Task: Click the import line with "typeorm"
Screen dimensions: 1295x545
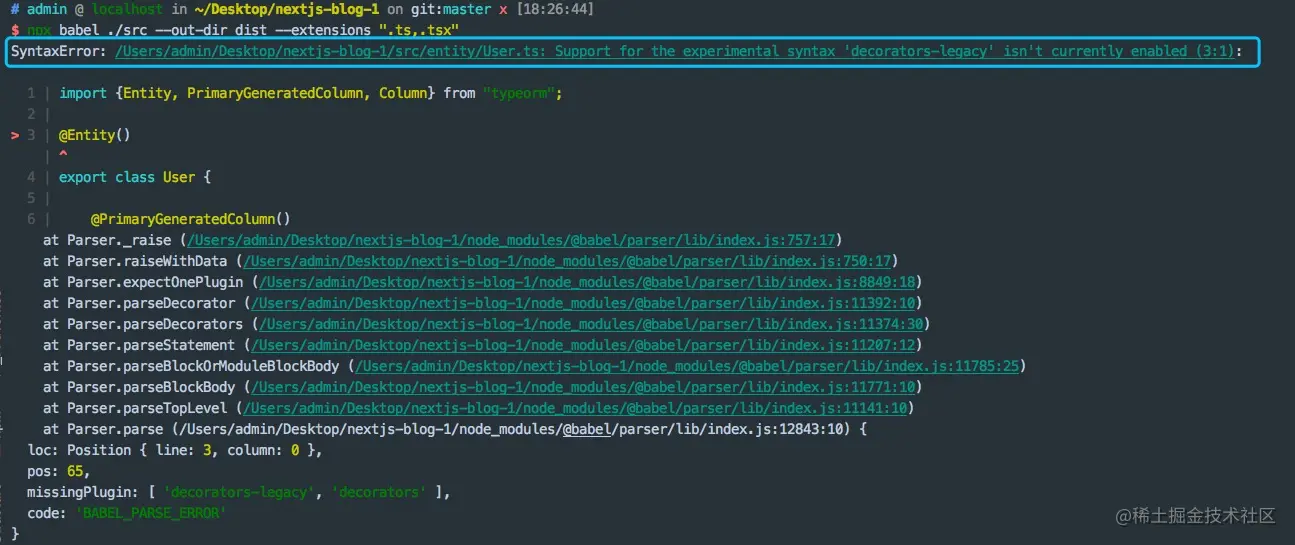Action: click(311, 93)
